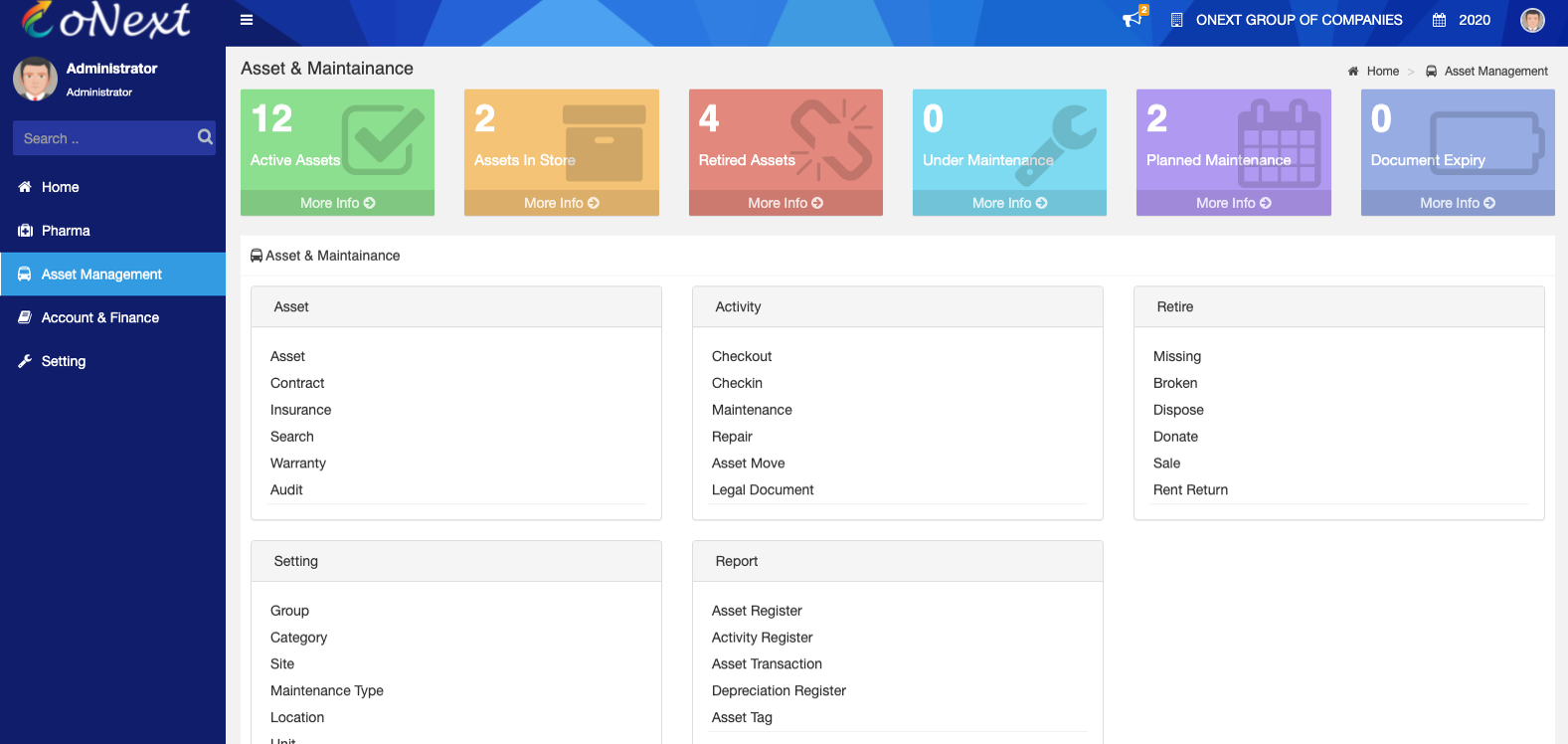Screen dimensions: 1568x744
Task: Expand the Account & Finance sidebar menu
Action: [99, 318]
